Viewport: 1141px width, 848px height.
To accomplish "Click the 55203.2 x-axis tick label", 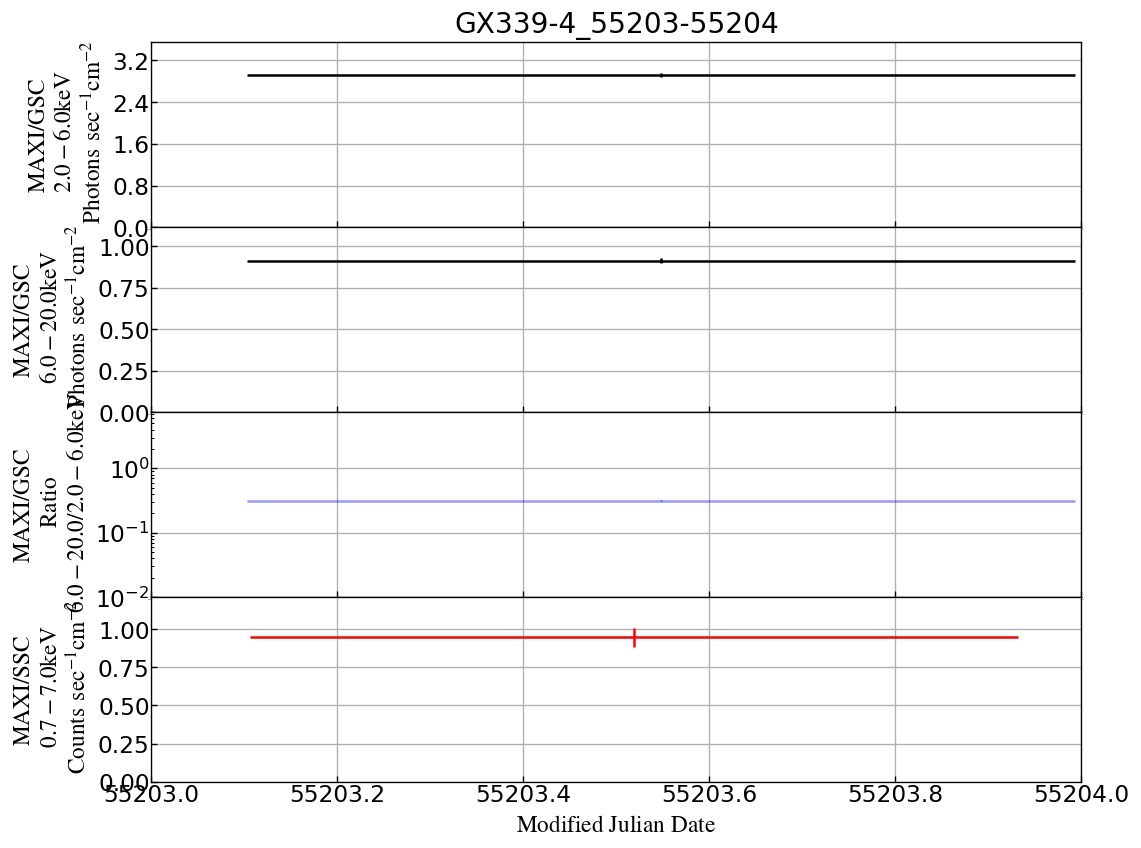I will 337,793.
